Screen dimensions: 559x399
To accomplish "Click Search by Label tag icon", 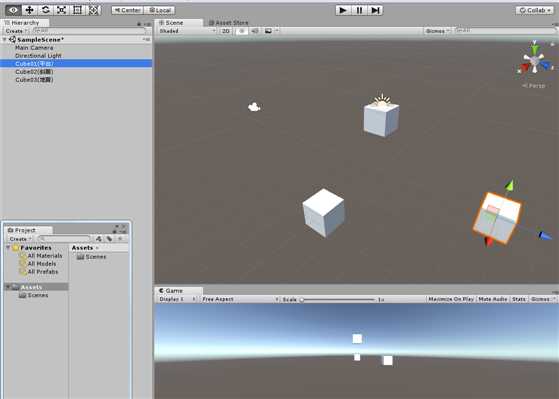I will [x=109, y=239].
